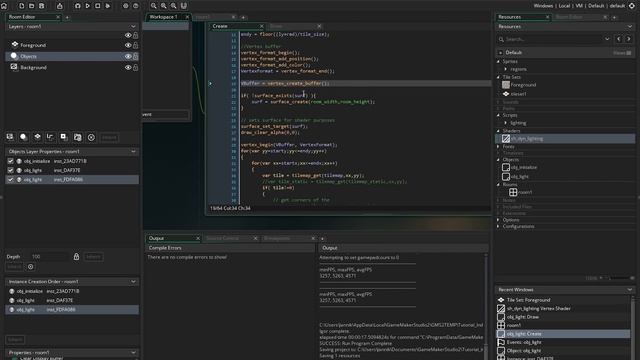Create new asset layer icon
Viewport: 640px width, 360px height.
click(x=64, y=137)
